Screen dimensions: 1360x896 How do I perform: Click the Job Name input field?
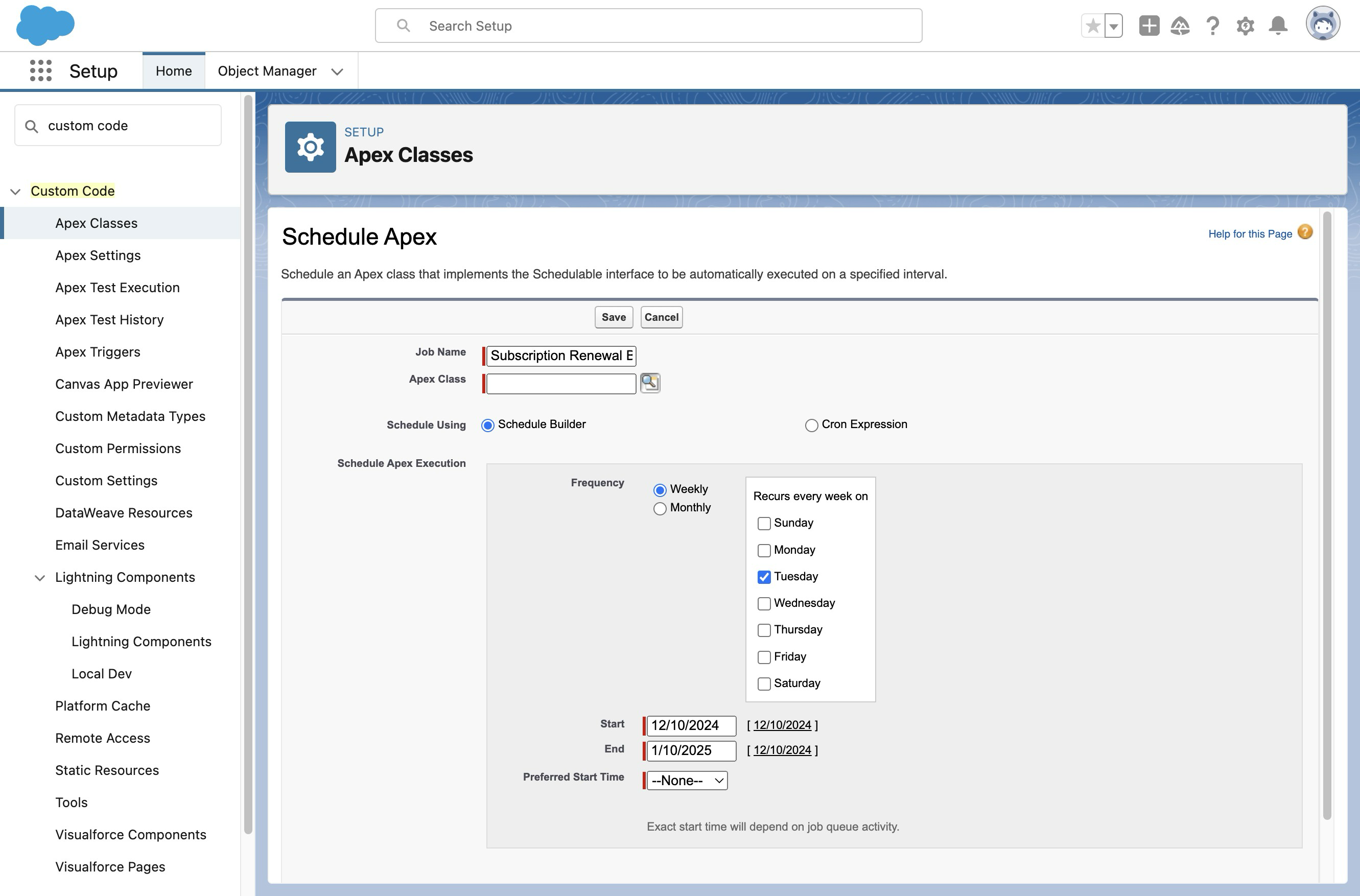[x=561, y=356]
